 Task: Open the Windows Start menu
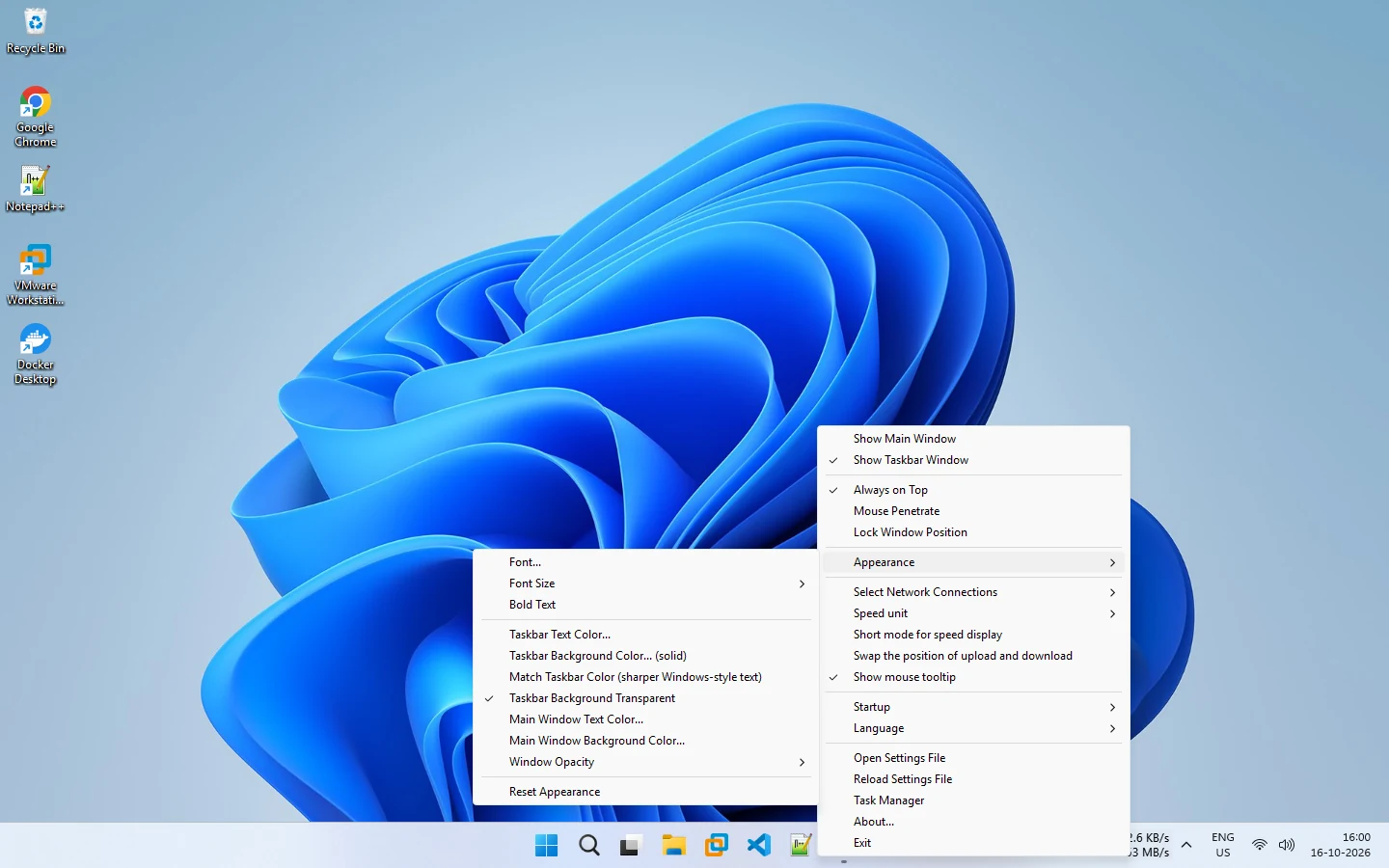546,846
